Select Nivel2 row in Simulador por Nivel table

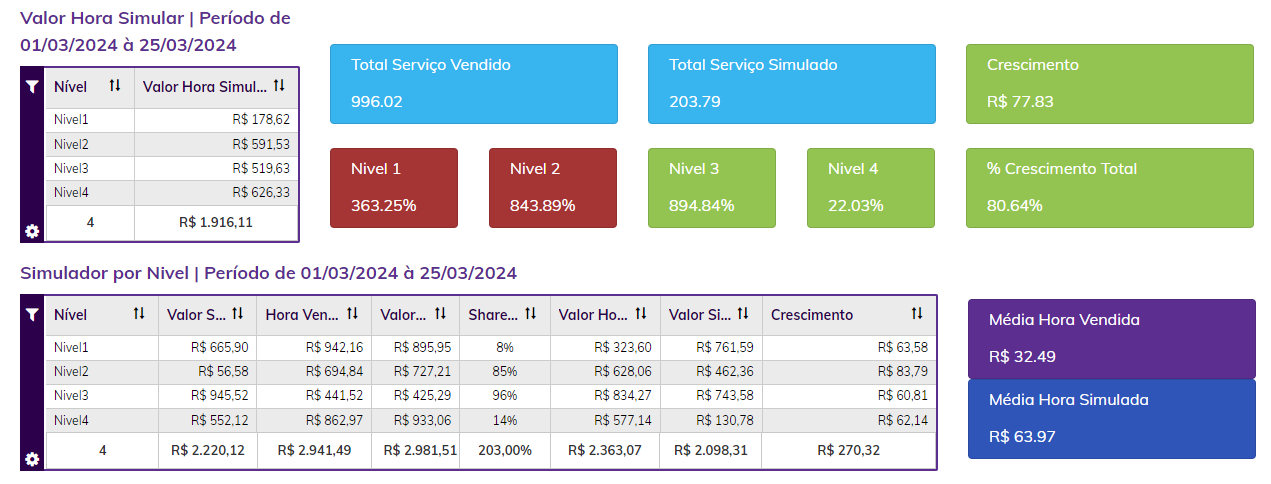coord(490,371)
